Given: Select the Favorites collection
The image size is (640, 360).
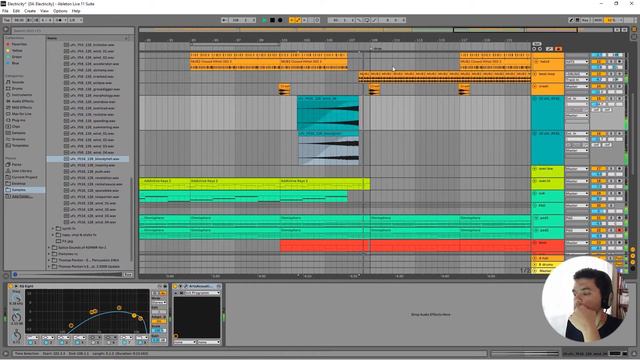Looking at the screenshot, I should [19, 44].
